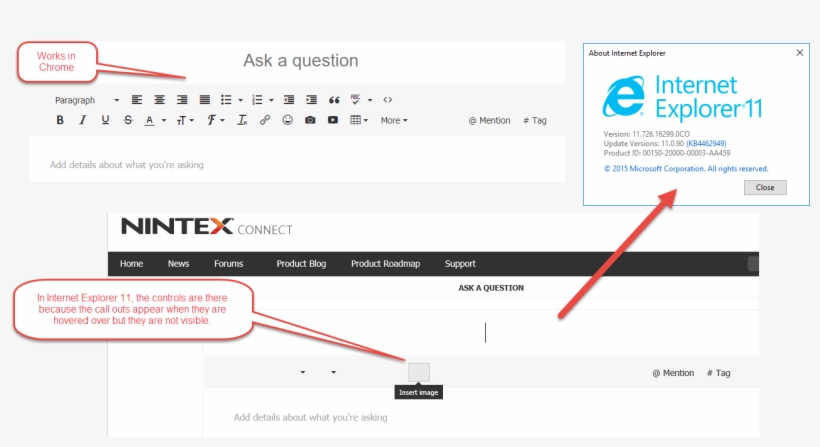The height and width of the screenshot is (447, 820).
Task: Expand the More toolbar menu
Action: pyautogui.click(x=394, y=120)
